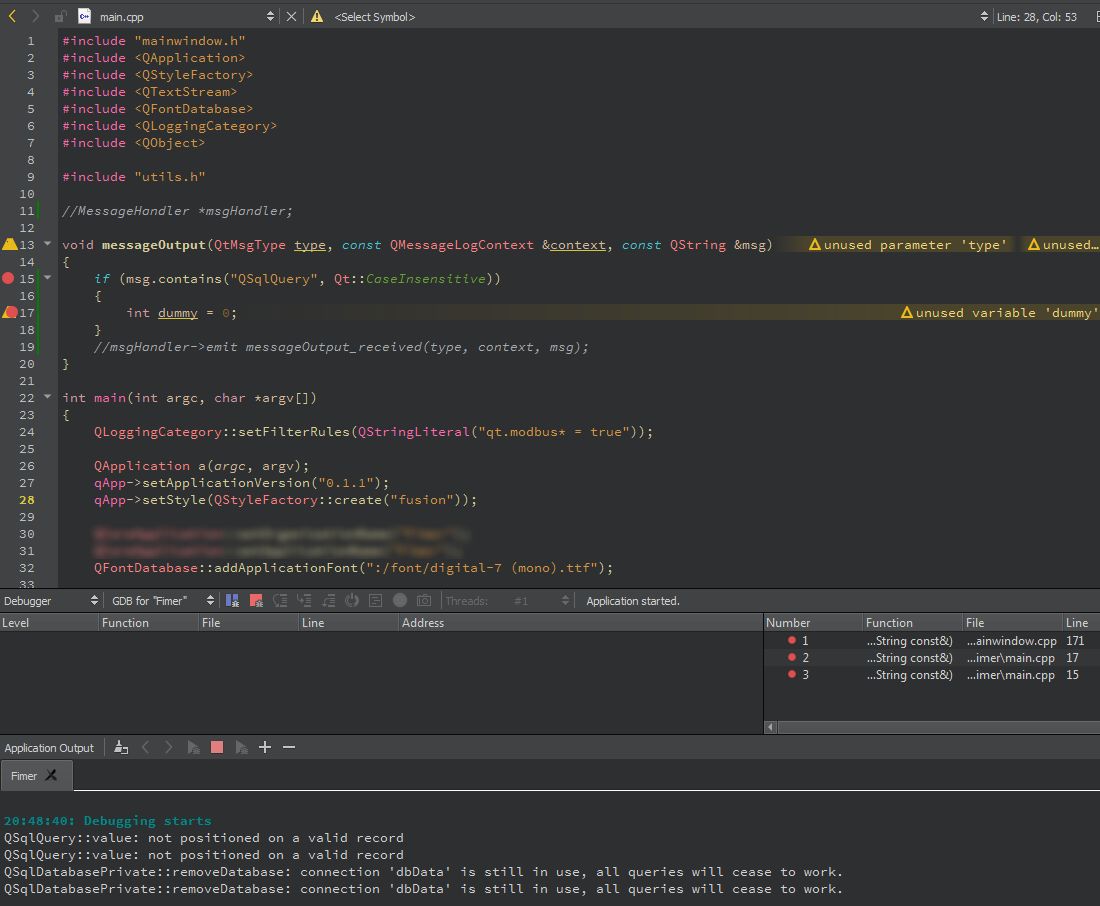Viewport: 1100px width, 906px height.
Task: Attach debugger to application icon
Action: point(241,747)
